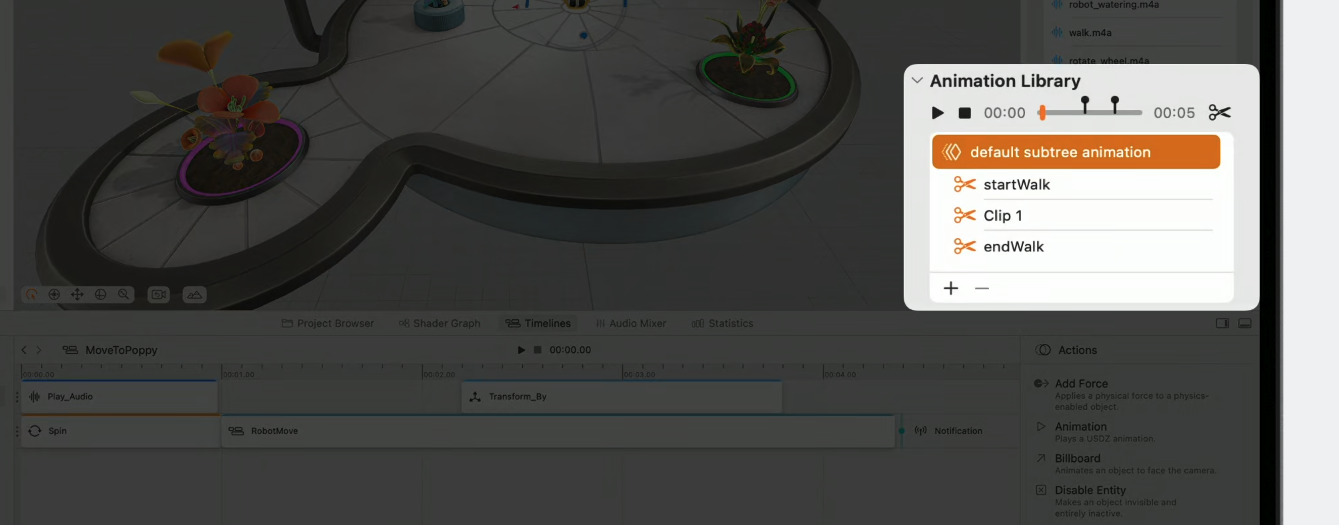This screenshot has width=1339, height=525.
Task: Navigate back with left chevron in Timelines
Action: click(24, 350)
